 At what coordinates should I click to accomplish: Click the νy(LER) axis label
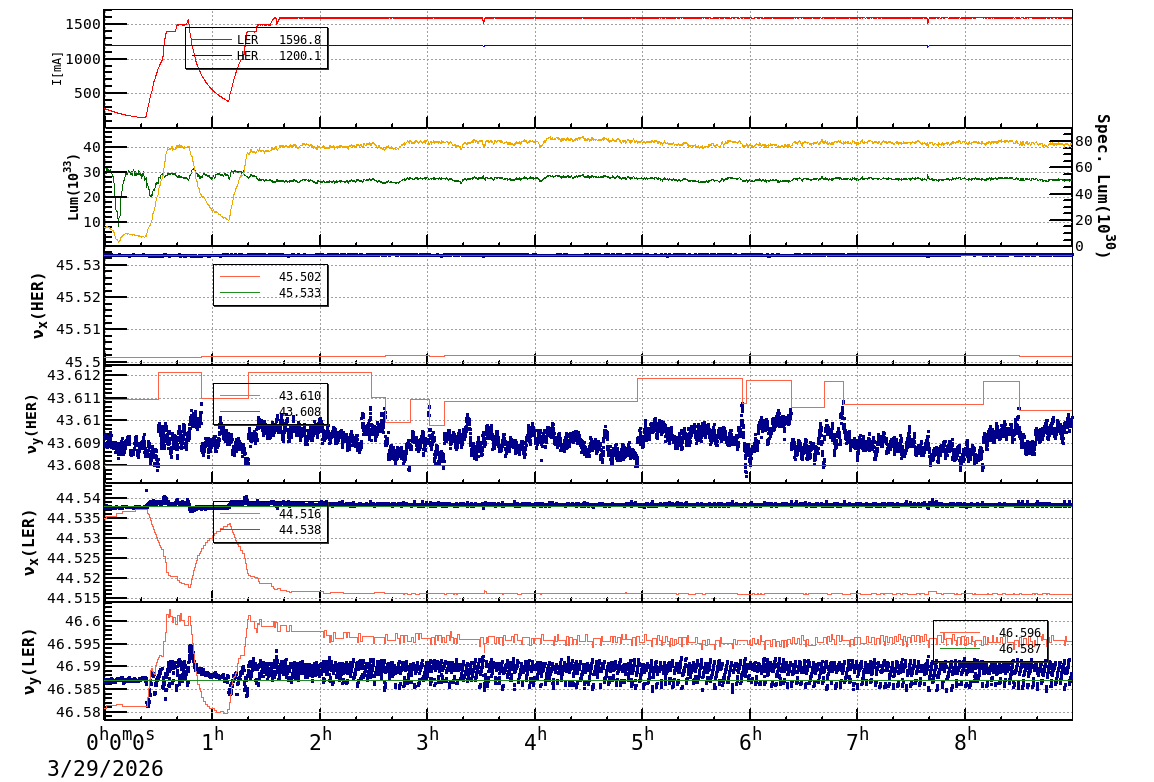(30, 661)
